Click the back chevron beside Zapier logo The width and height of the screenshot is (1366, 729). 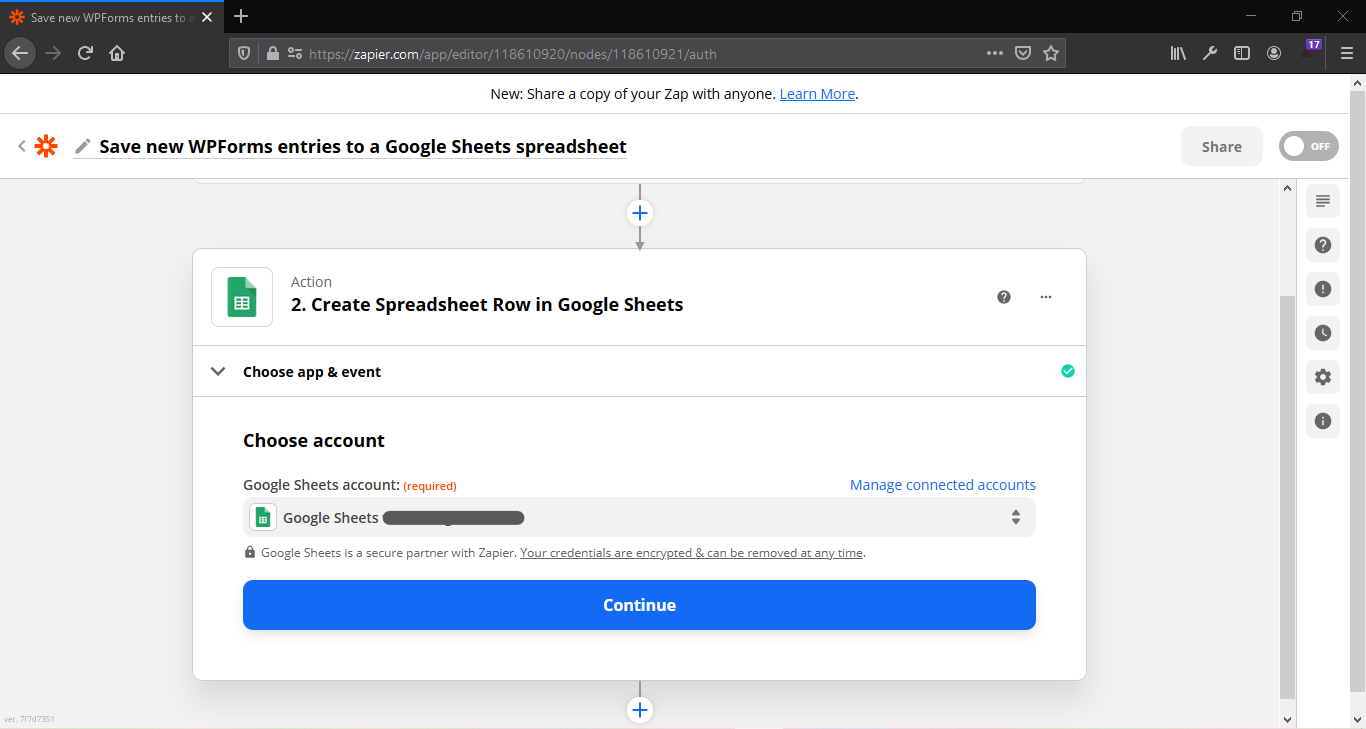coord(21,146)
